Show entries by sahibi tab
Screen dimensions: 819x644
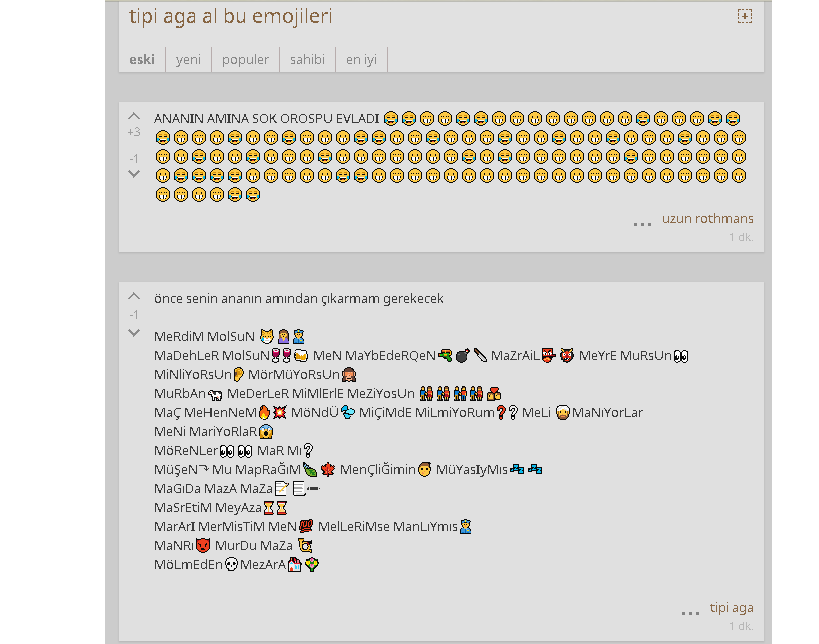307,60
